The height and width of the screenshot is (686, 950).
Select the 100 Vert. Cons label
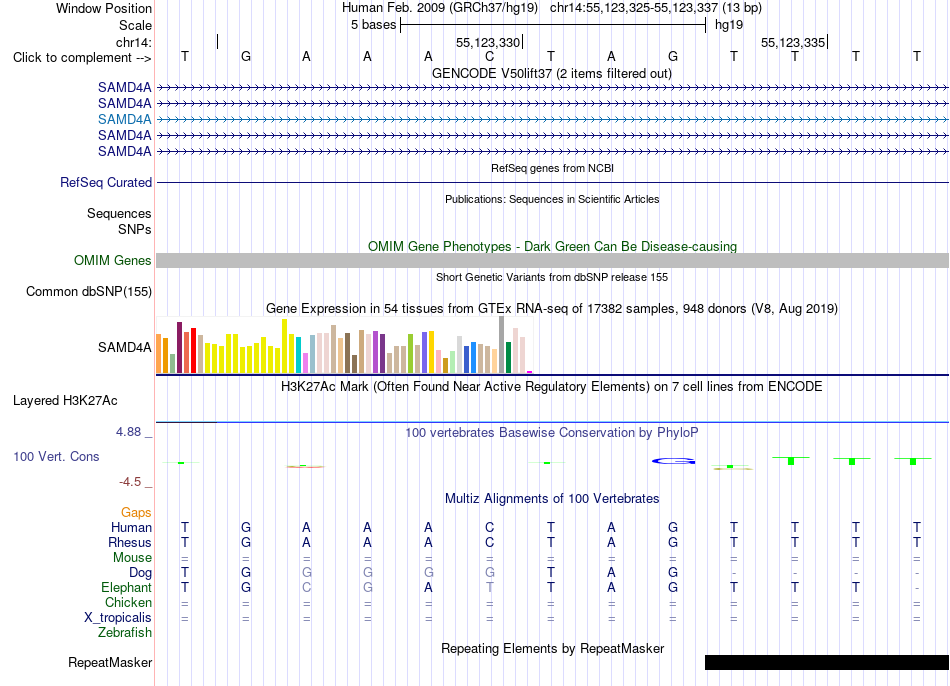tap(56, 456)
